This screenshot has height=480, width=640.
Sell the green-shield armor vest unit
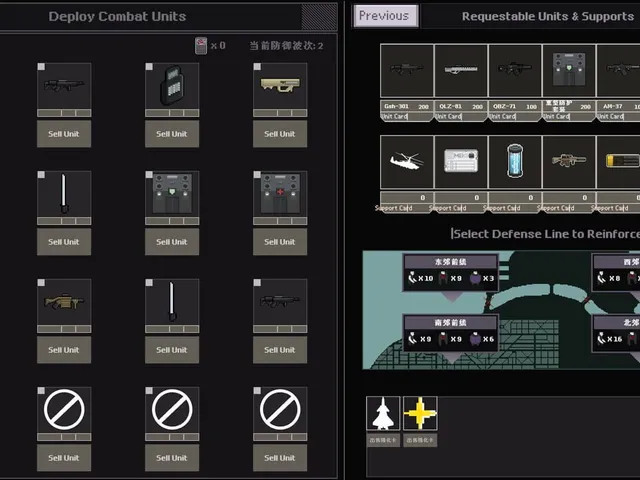(172, 242)
